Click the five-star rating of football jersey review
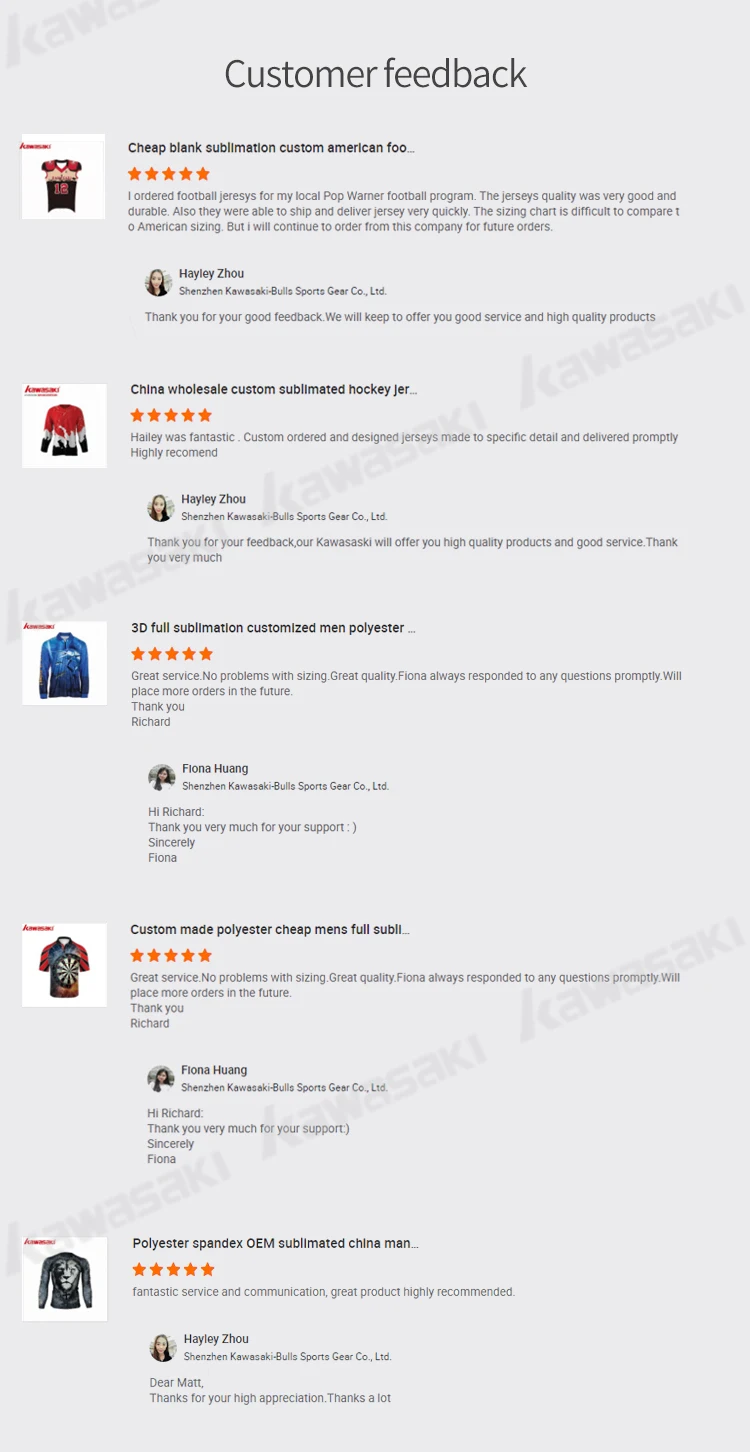Screen dimensions: 750x1452 [169, 174]
